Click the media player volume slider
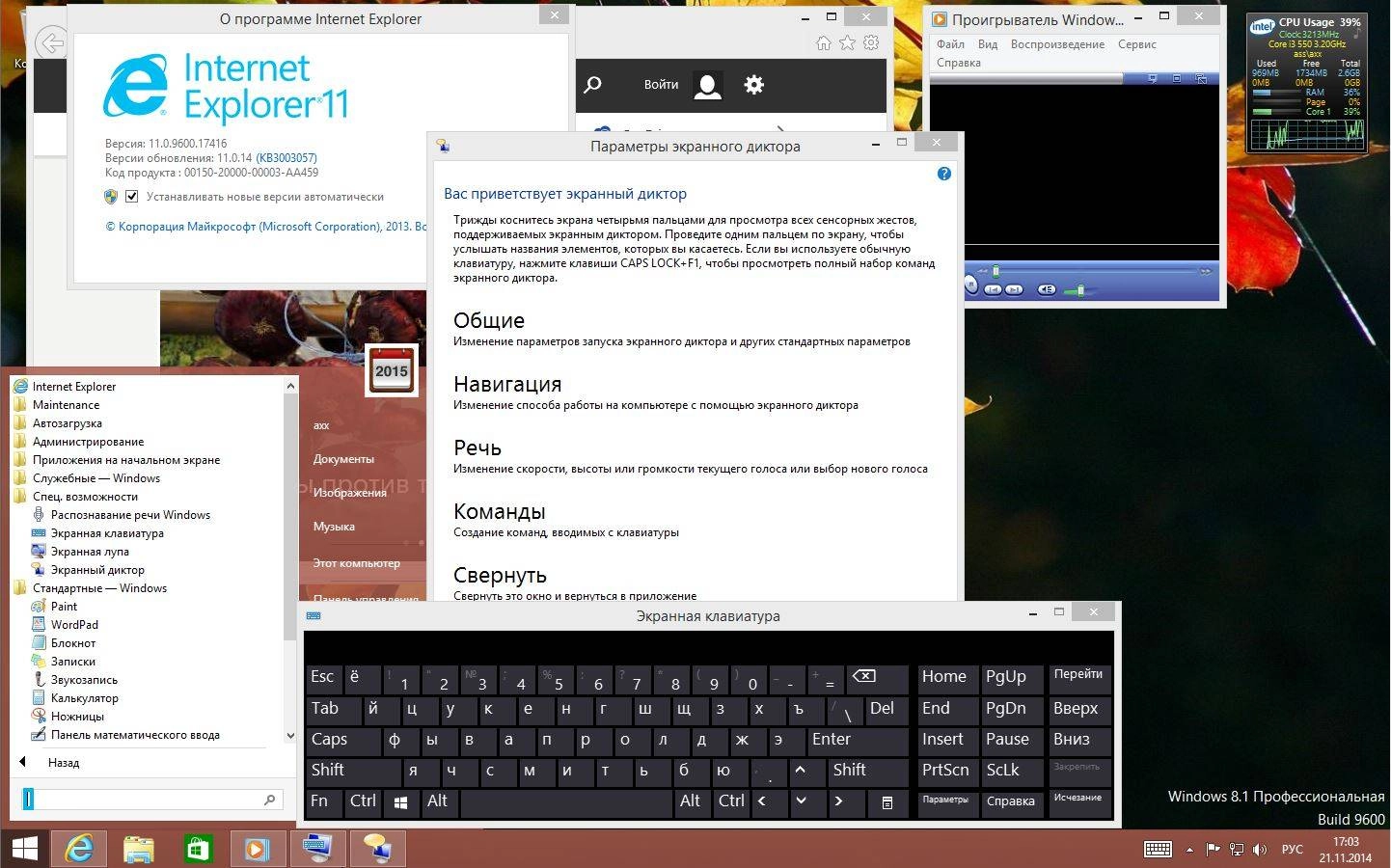This screenshot has height=868, width=1391. (x=1081, y=289)
